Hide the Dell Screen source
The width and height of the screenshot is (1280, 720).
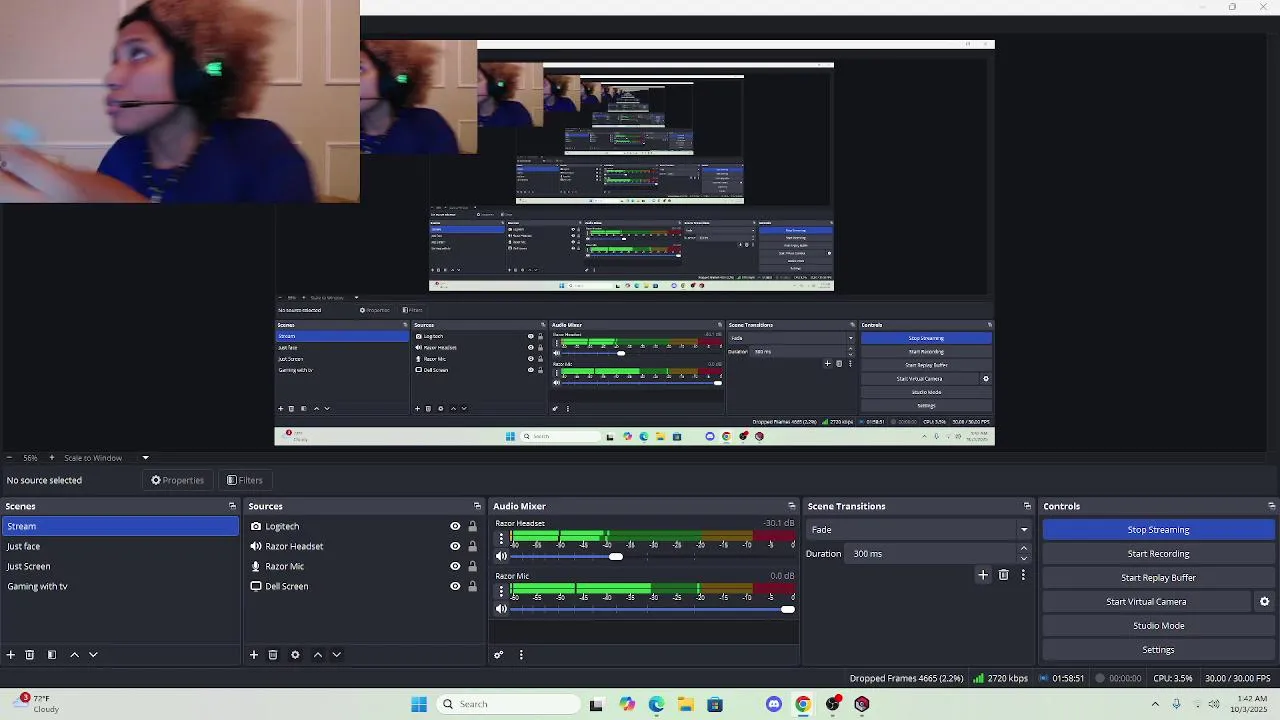455,586
